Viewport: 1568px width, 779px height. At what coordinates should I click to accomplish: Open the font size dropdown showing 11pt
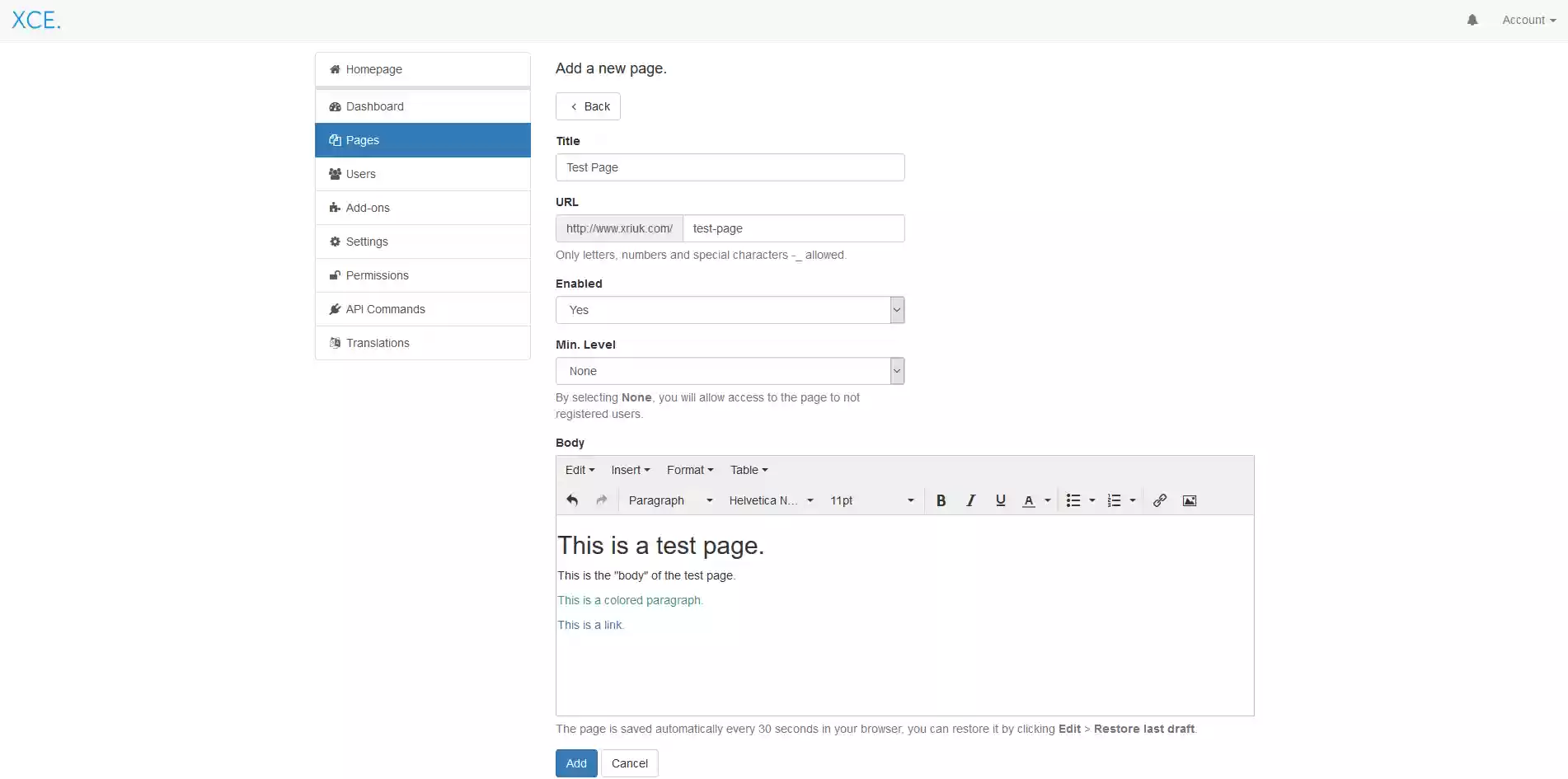(x=871, y=500)
